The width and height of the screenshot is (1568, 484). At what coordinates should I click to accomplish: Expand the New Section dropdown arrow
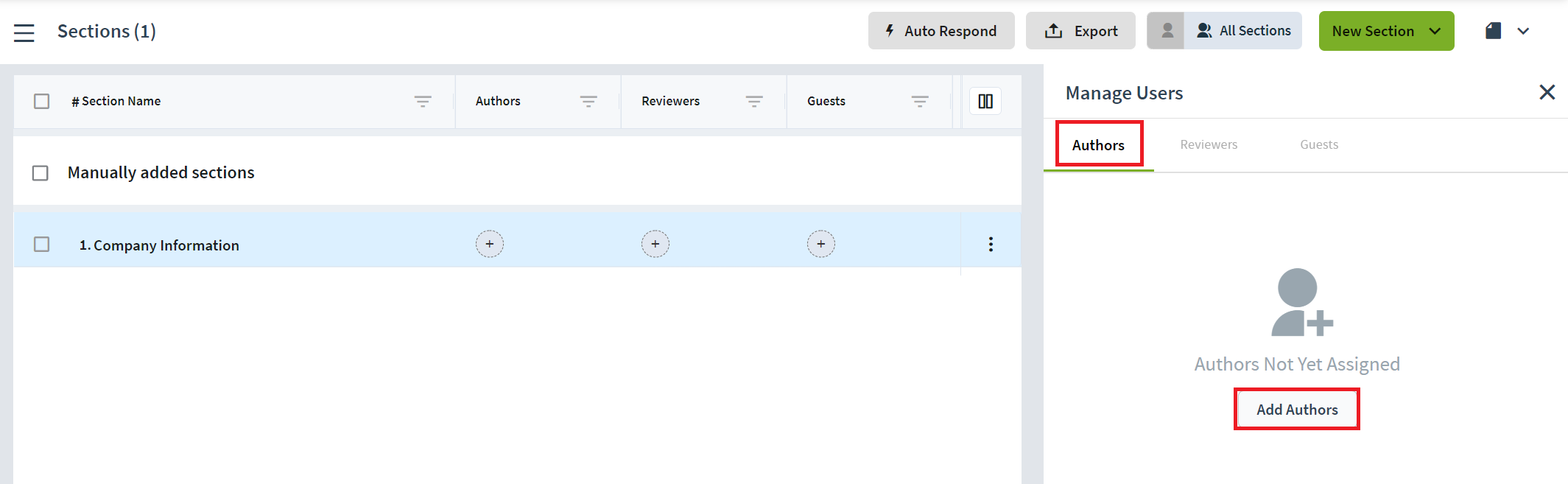[x=1435, y=31]
